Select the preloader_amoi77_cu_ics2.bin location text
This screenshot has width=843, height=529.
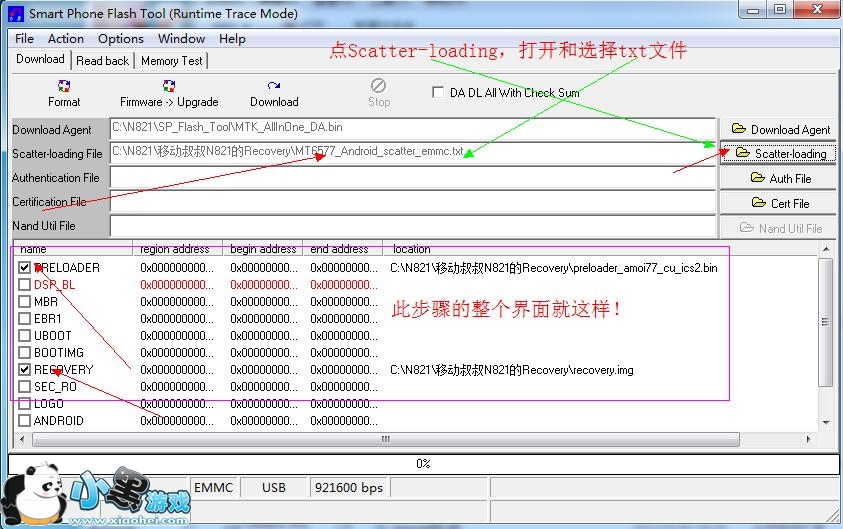coord(554,268)
